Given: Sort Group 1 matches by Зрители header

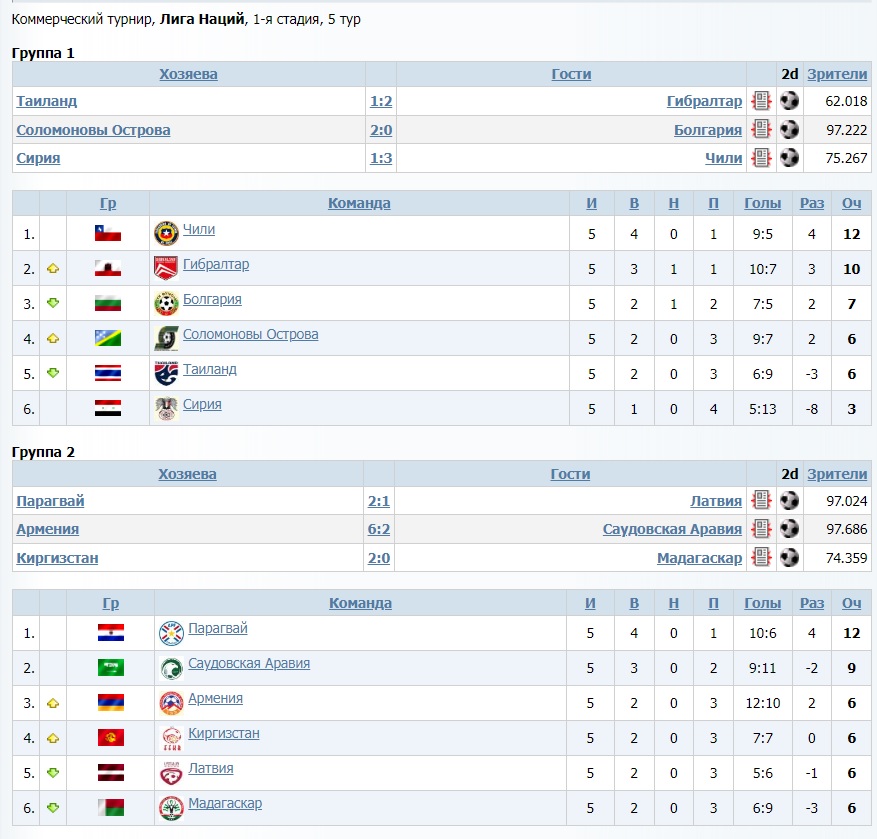Looking at the screenshot, I should point(837,74).
